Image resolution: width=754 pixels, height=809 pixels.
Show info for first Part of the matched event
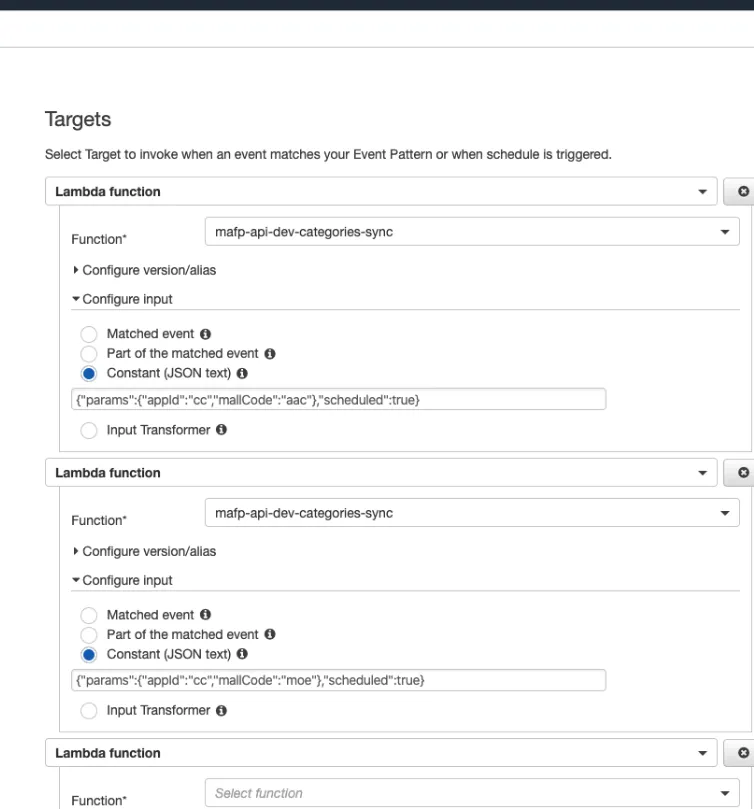(x=270, y=353)
